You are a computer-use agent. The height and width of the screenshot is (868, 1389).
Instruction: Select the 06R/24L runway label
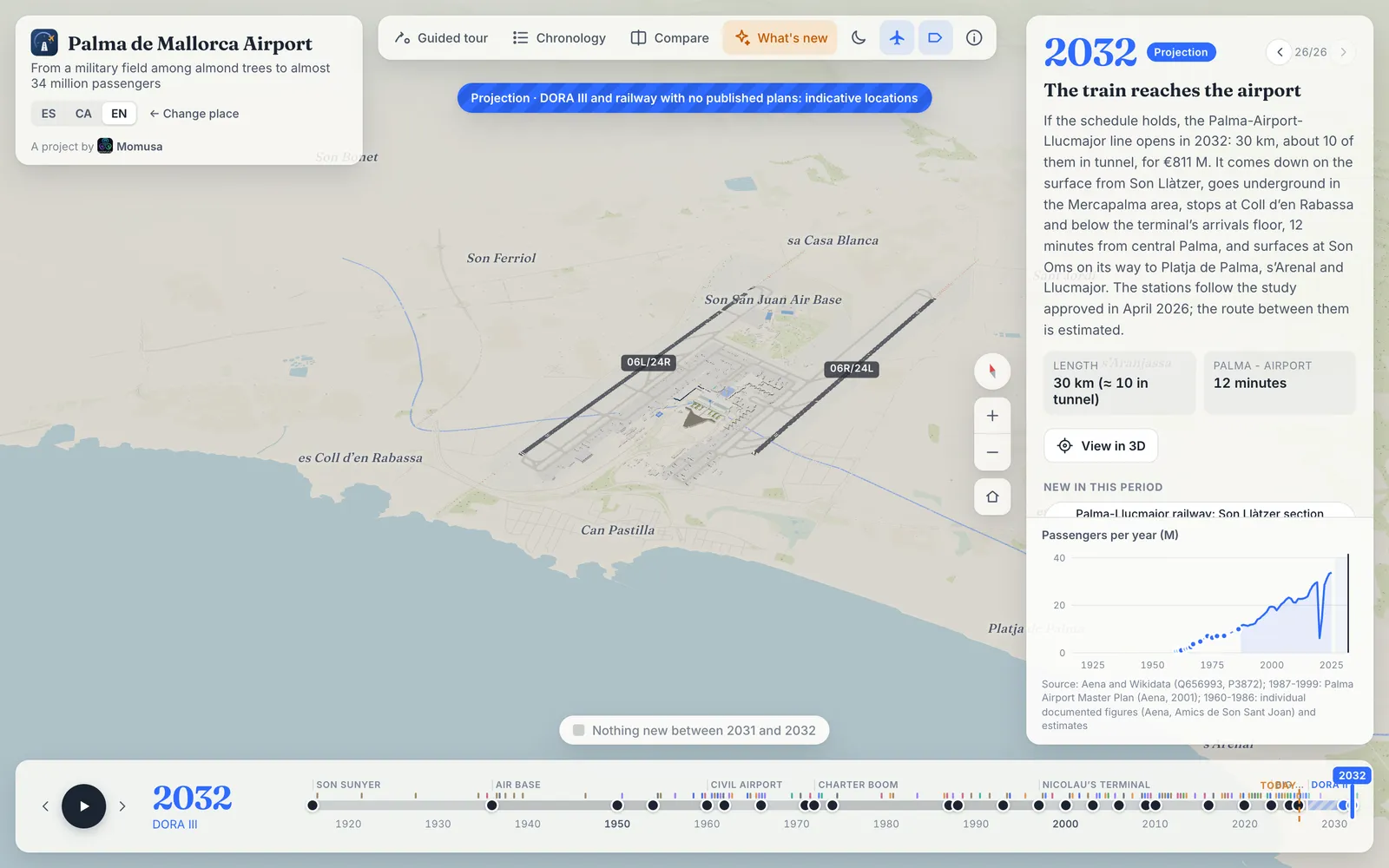(852, 369)
